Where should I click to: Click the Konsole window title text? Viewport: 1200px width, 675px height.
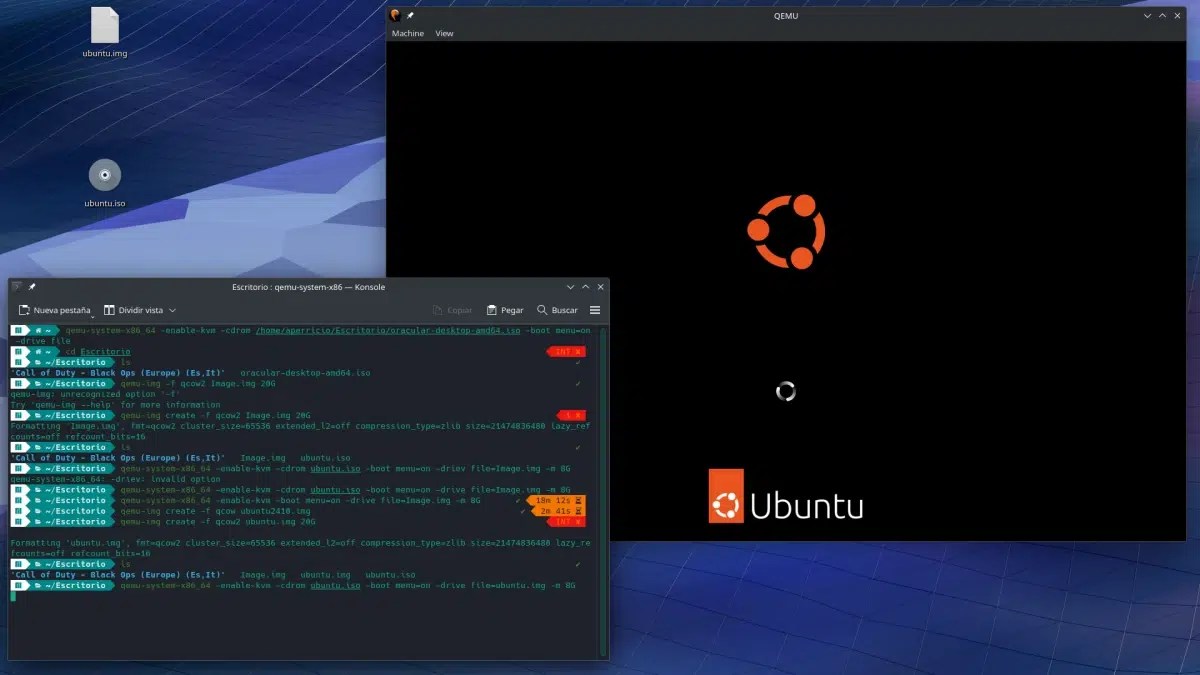click(308, 287)
